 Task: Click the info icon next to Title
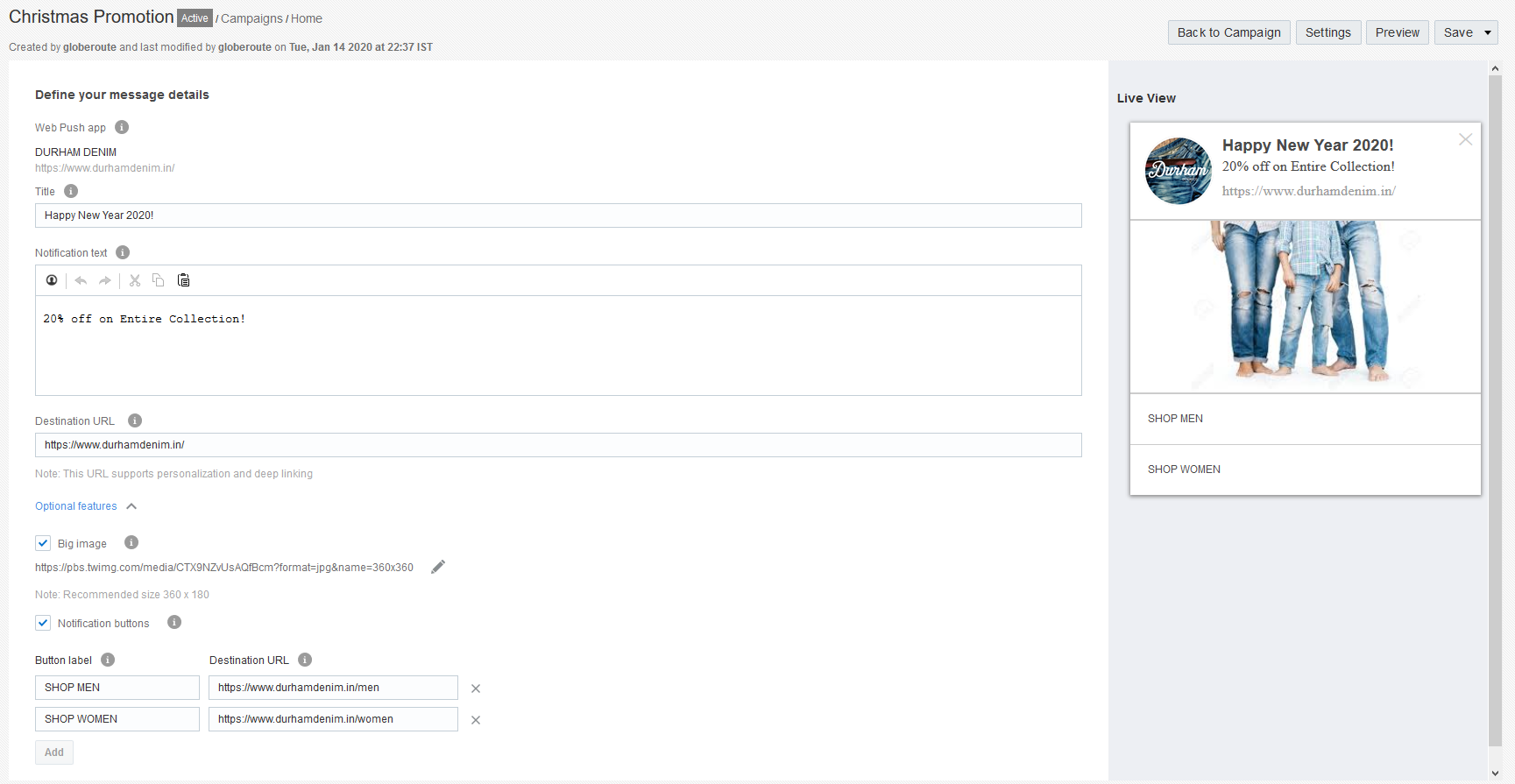tap(71, 191)
